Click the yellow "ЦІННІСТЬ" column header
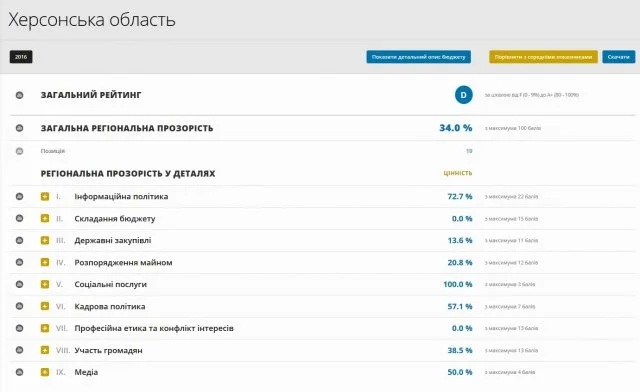Image resolution: width=640 pixels, height=392 pixels. [x=458, y=173]
